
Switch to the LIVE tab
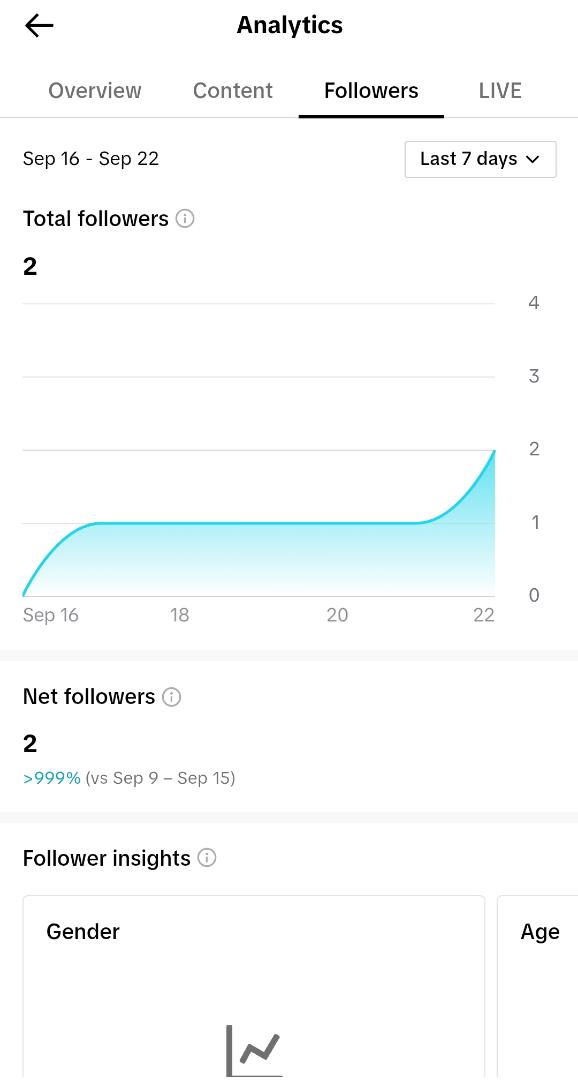click(x=500, y=91)
